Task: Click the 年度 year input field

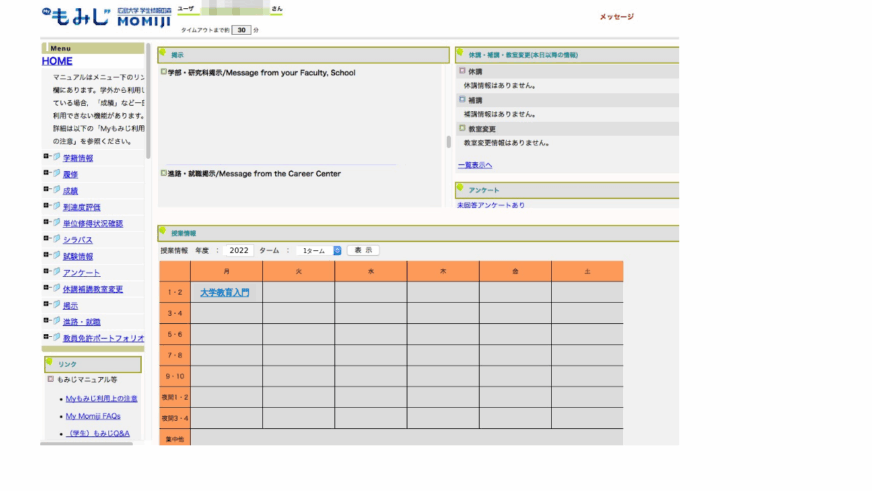Action: pos(237,250)
